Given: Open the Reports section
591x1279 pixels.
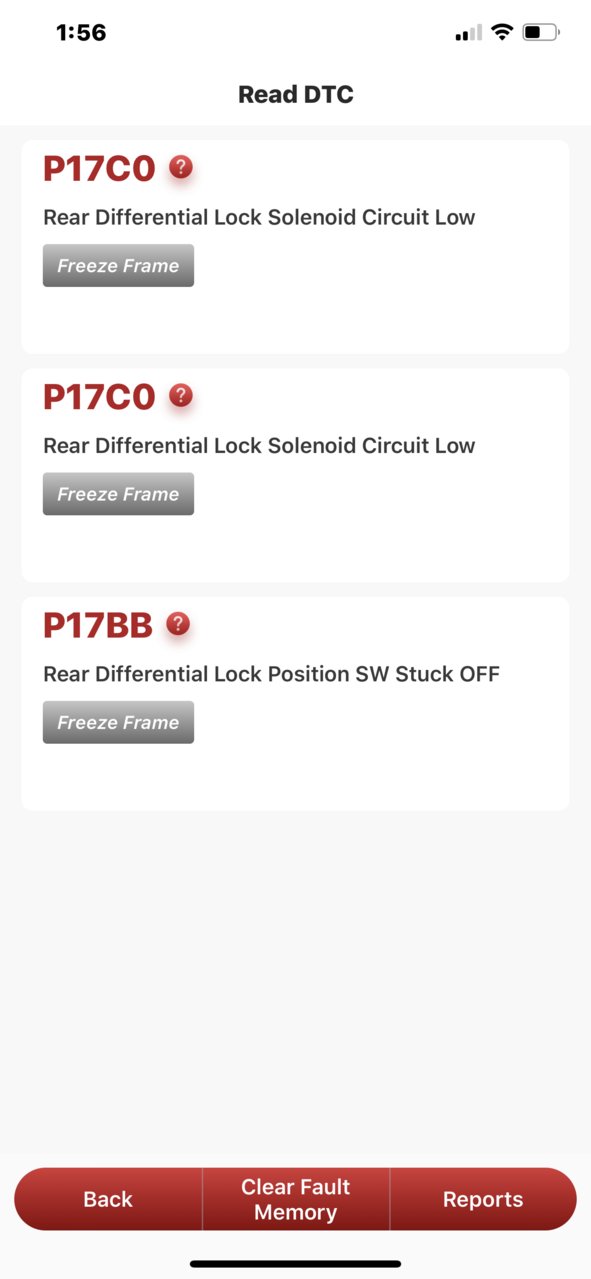Looking at the screenshot, I should pos(483,1199).
